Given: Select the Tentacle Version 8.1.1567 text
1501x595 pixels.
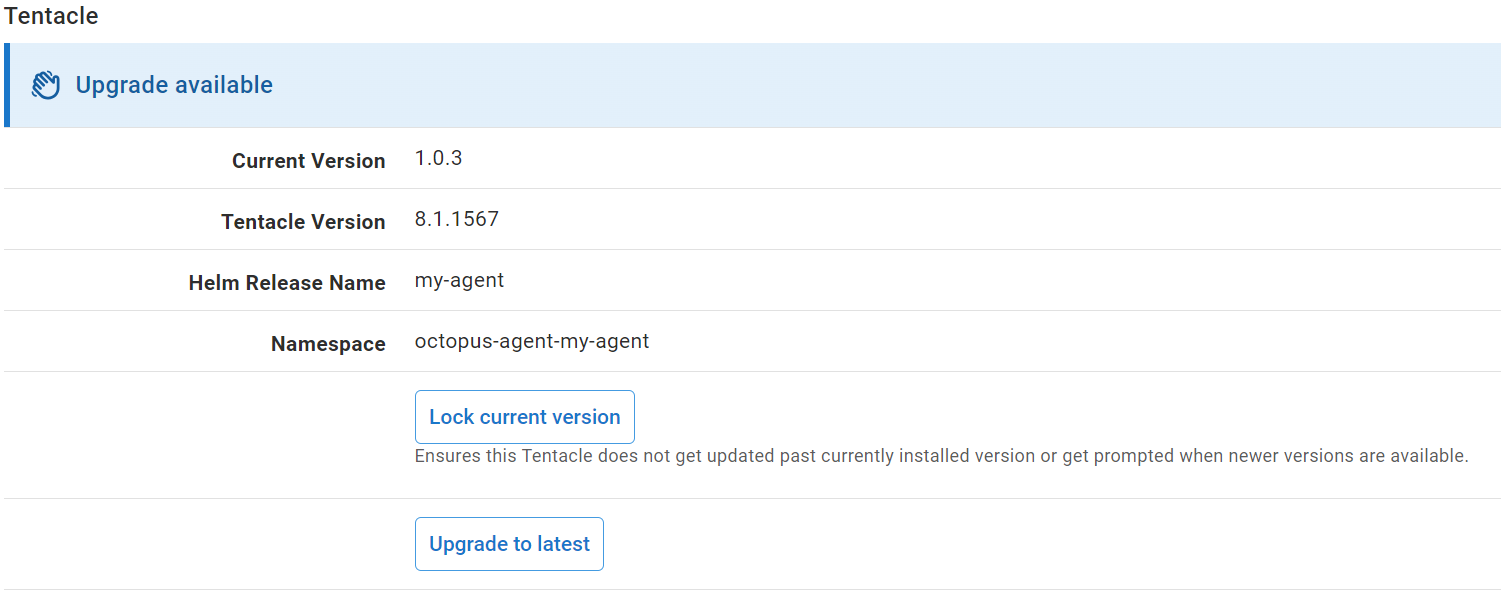Looking at the screenshot, I should [456, 218].
